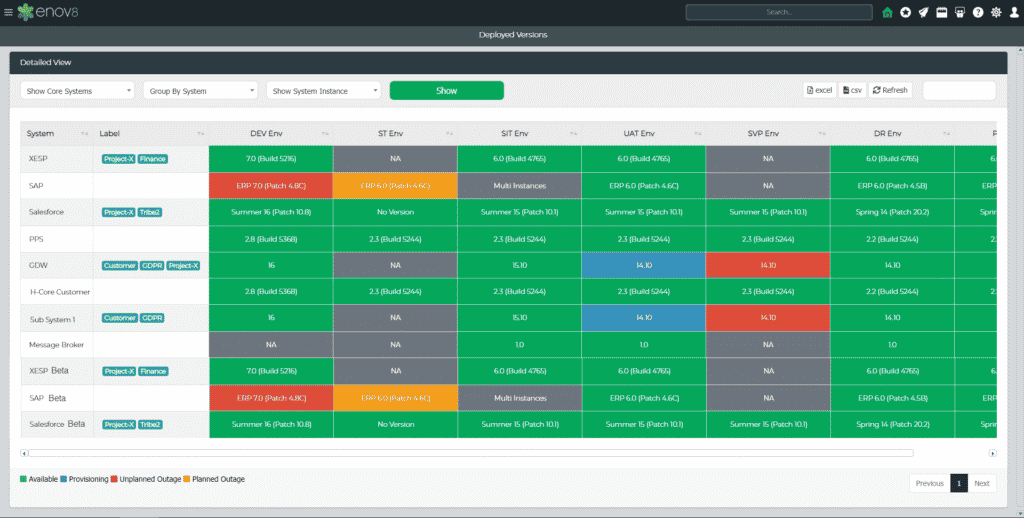Click the blank filter box beside Refresh
1024x518 pixels.
959,90
